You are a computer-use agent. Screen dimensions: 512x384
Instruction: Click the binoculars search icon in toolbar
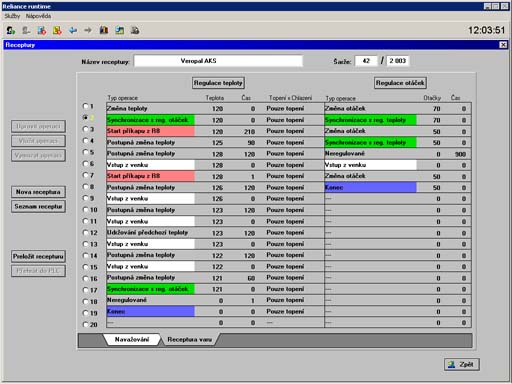pos(104,31)
